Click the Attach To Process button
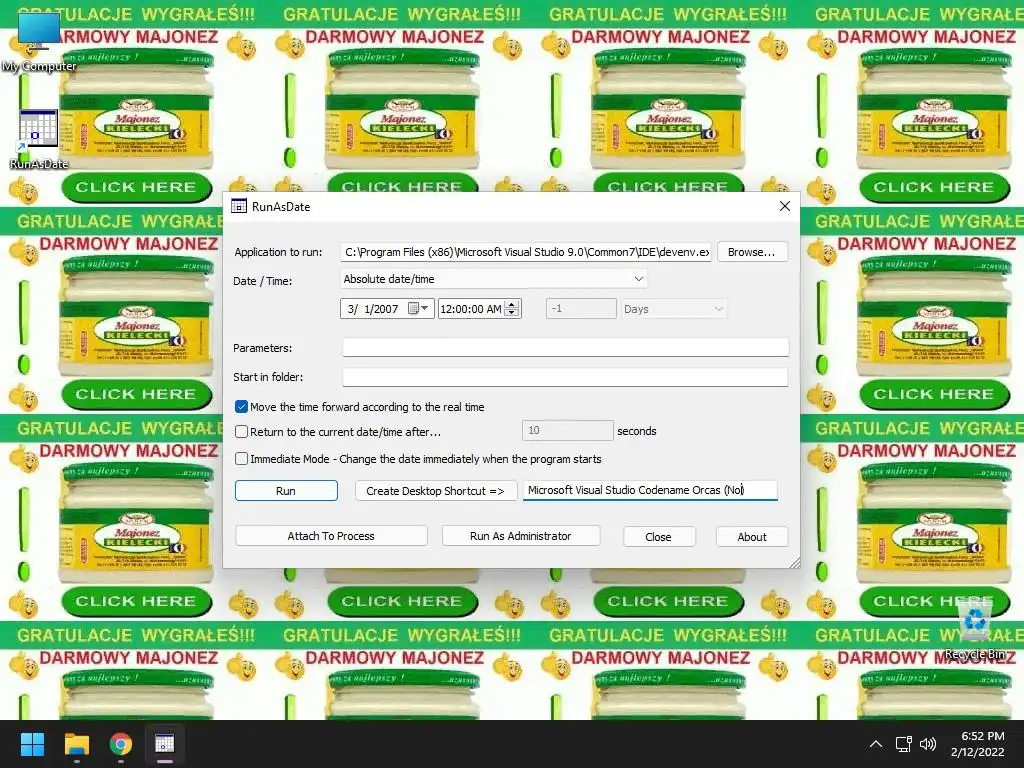The image size is (1024, 768). pos(331,536)
